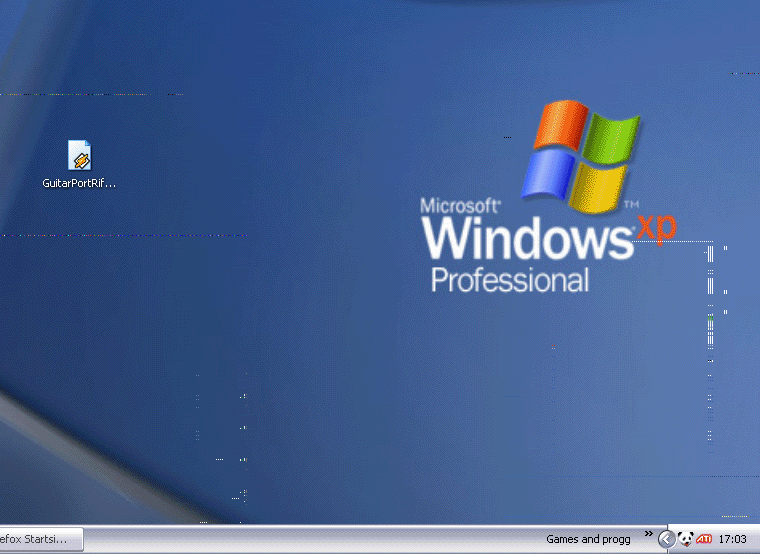Select the GuitarPortRif... desktop file icon
Viewport: 760px width, 554px height.
pyautogui.click(x=79, y=155)
